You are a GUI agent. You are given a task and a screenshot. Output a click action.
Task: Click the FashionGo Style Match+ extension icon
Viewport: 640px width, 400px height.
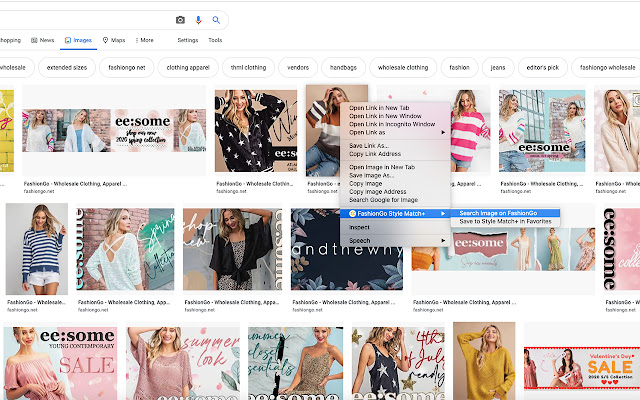[x=352, y=213]
